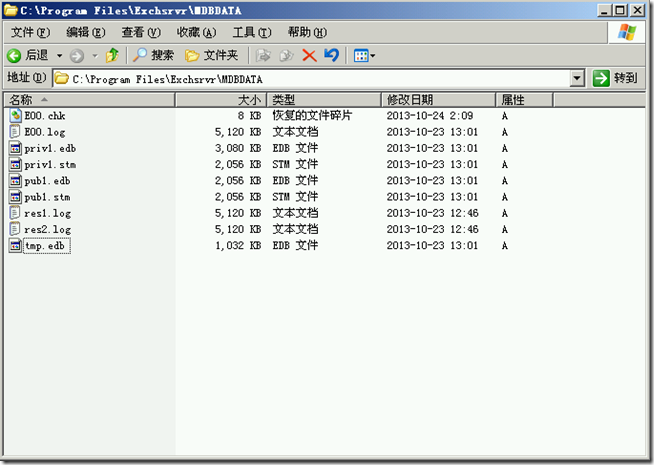
Task: Open the 工具(T) menu
Action: click(252, 32)
